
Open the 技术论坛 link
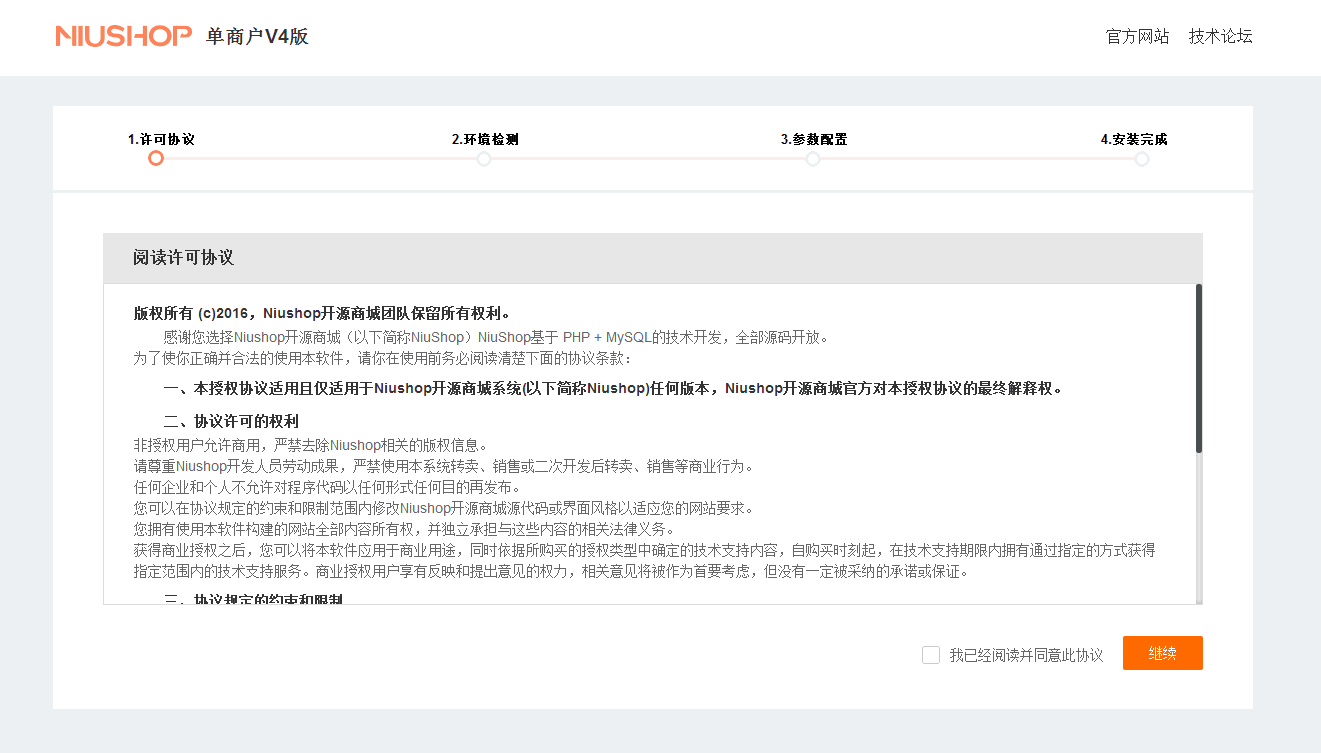coord(1220,37)
